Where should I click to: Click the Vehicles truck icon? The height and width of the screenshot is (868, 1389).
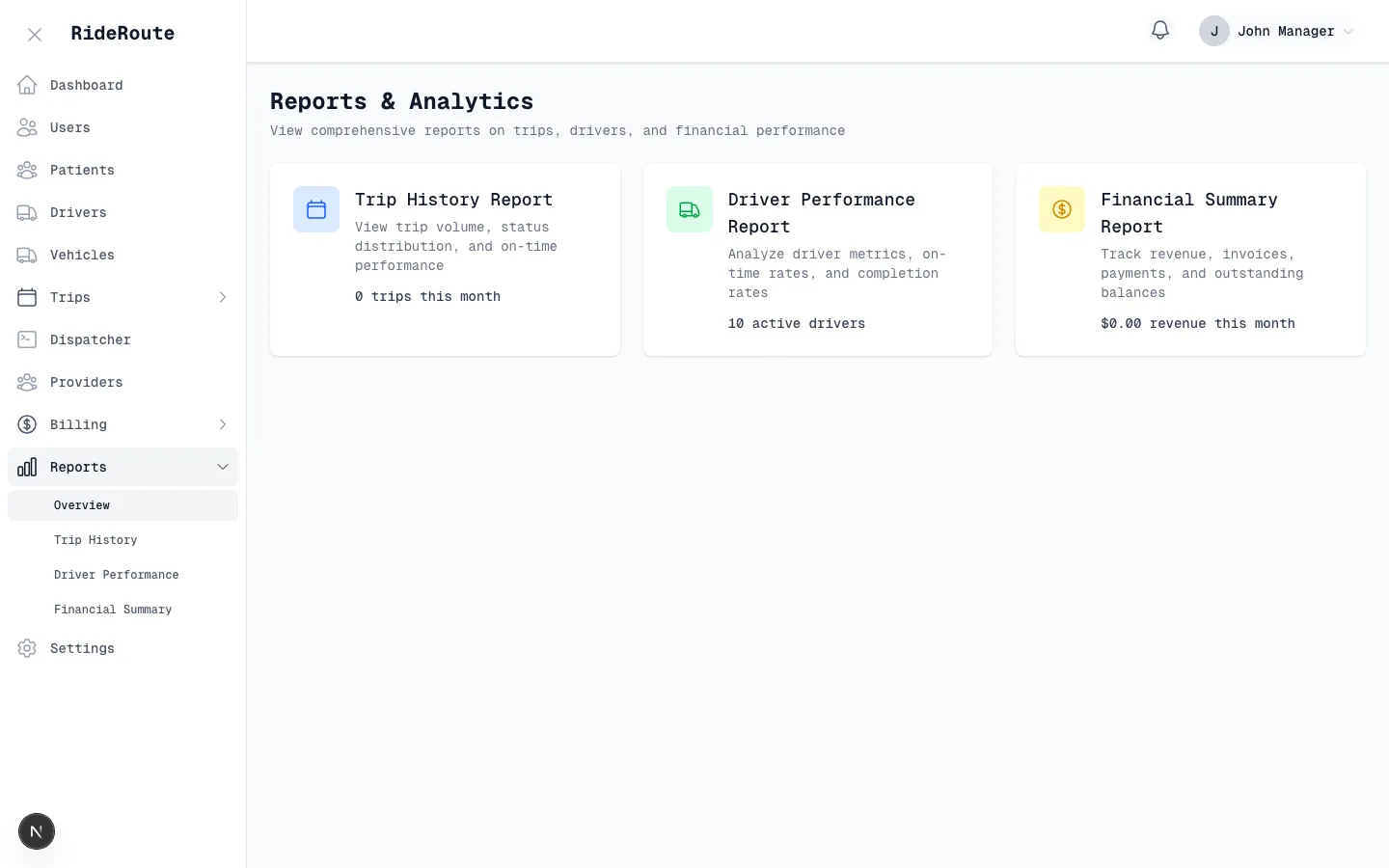(x=27, y=255)
